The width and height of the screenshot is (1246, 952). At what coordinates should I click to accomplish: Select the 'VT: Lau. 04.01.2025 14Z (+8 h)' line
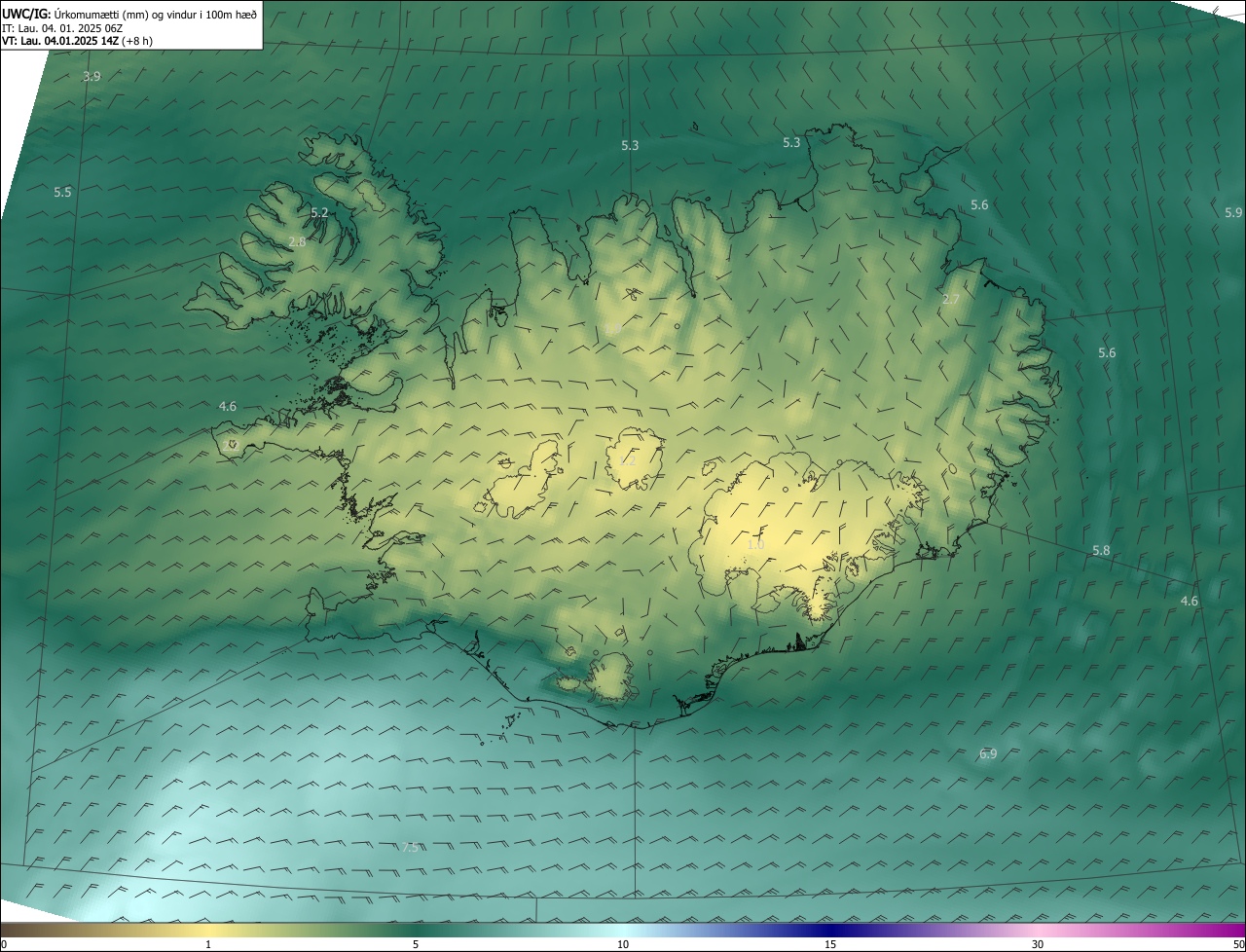[77, 41]
